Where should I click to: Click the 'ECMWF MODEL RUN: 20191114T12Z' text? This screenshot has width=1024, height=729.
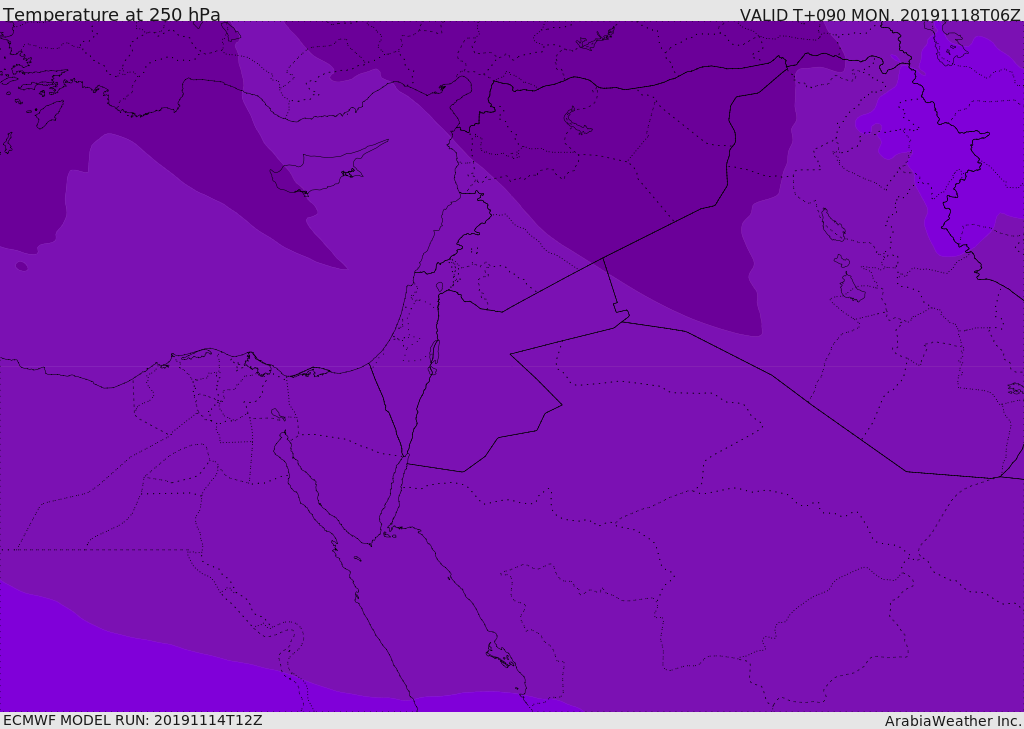tap(133, 720)
